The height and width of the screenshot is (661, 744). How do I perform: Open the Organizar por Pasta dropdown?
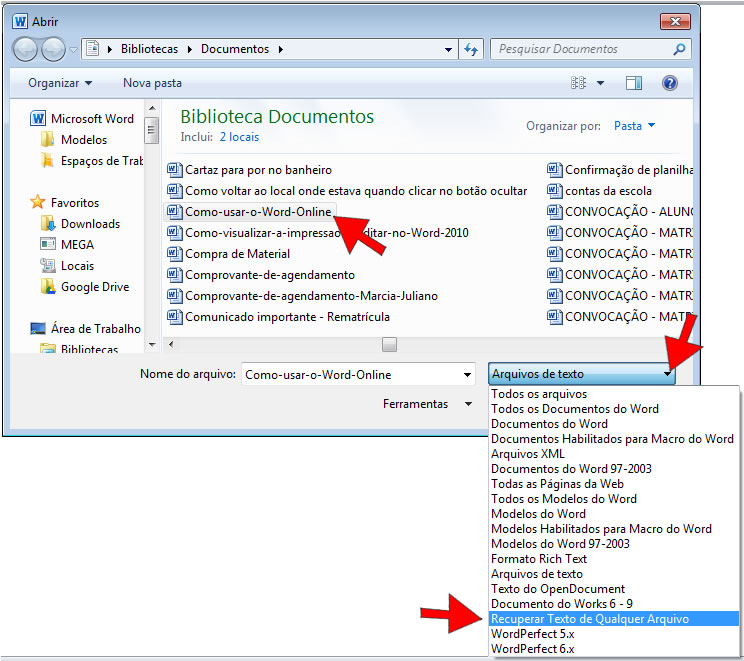(x=634, y=126)
